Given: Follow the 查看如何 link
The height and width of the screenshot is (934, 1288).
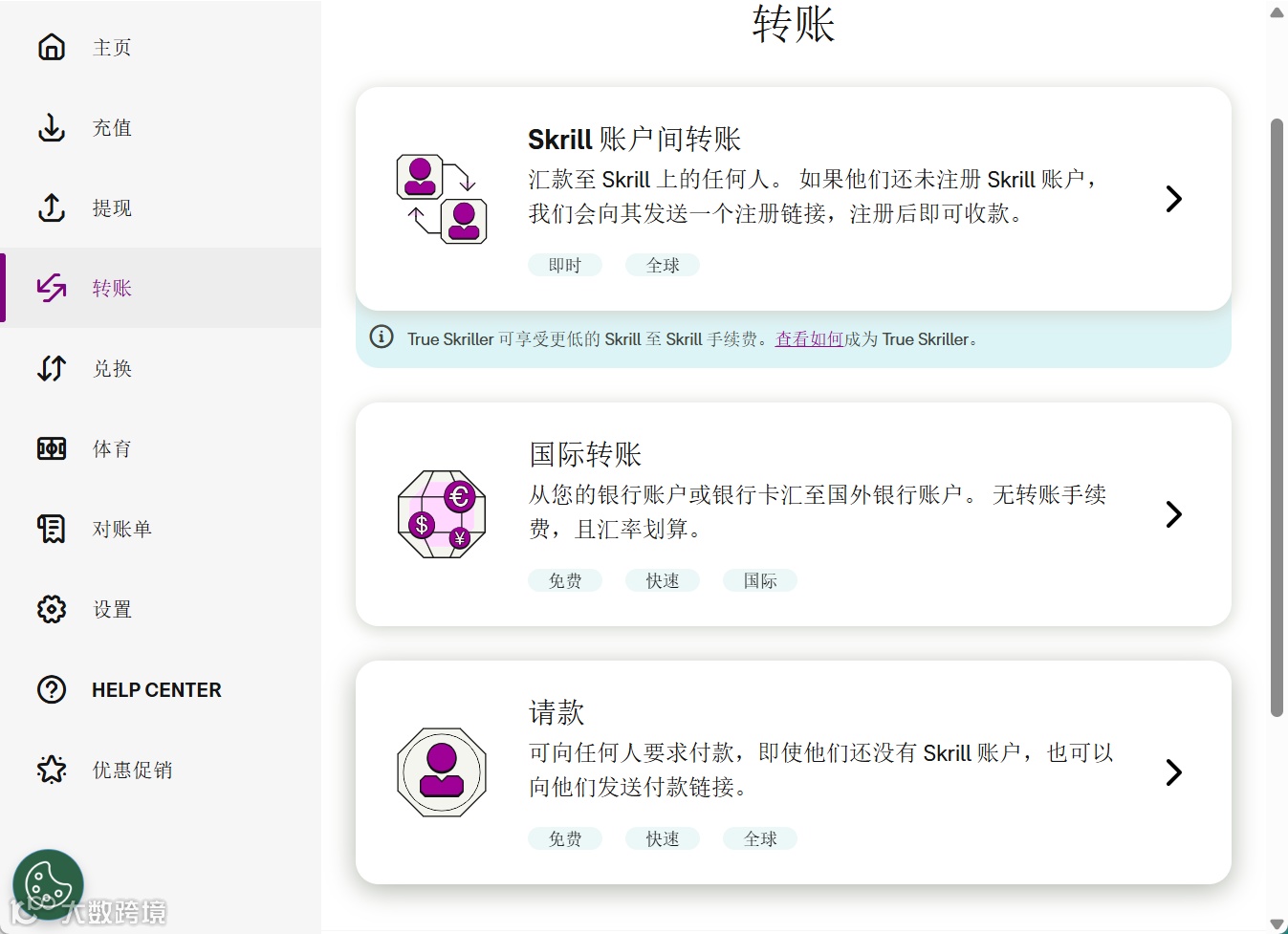Looking at the screenshot, I should [x=809, y=339].
